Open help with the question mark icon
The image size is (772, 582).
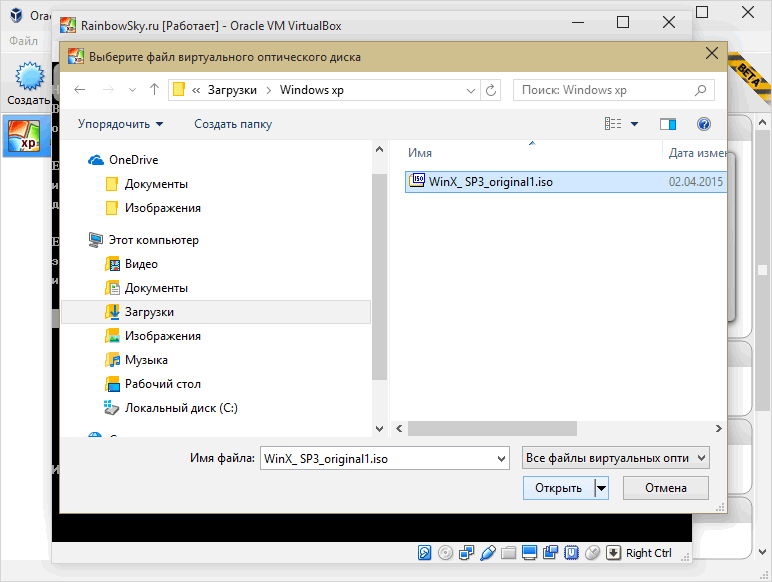pos(704,124)
